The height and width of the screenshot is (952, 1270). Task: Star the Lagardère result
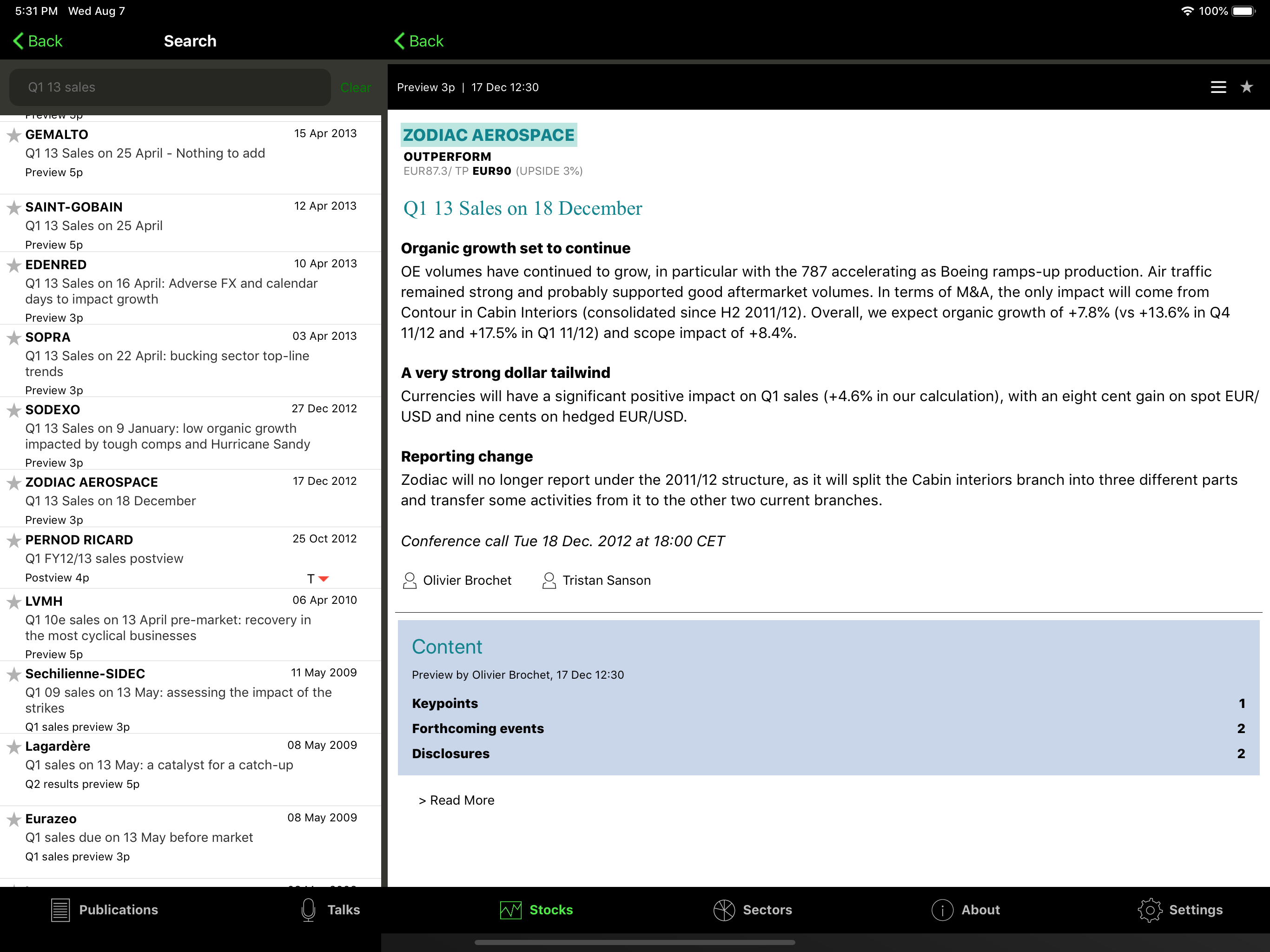pyautogui.click(x=14, y=747)
